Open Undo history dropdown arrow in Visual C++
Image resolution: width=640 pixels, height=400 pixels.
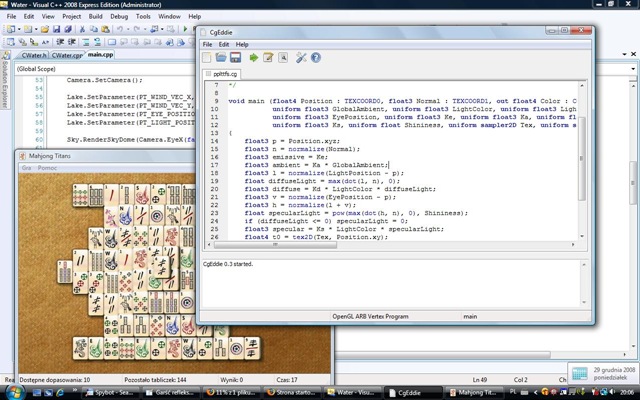tap(128, 29)
